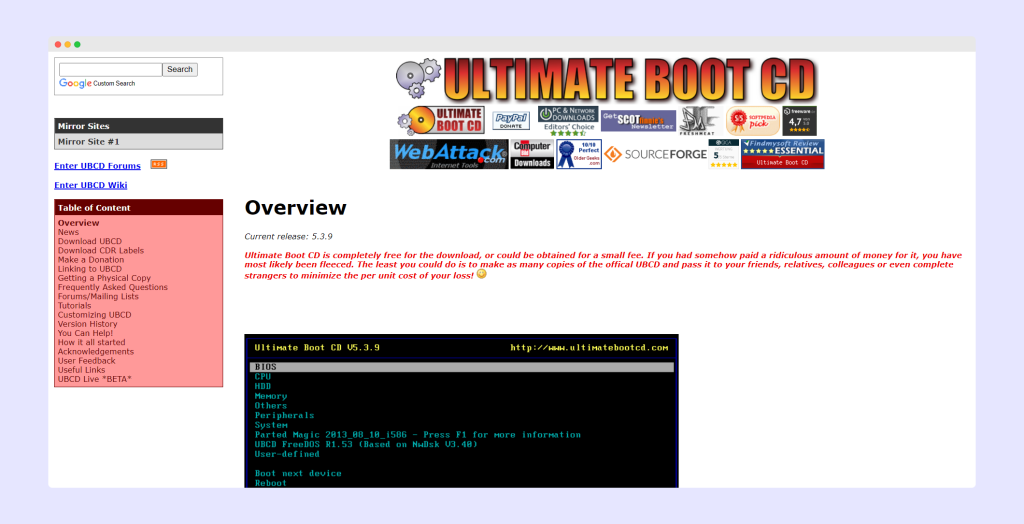Open Getting a Physical Copy
1024x524 pixels.
point(104,278)
